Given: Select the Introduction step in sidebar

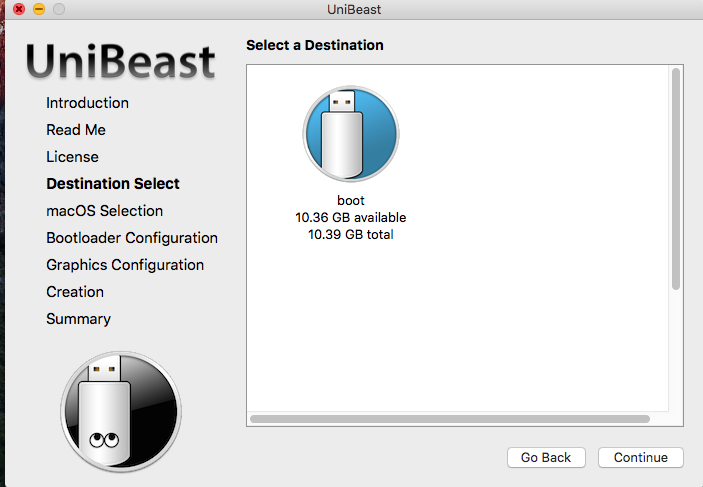Looking at the screenshot, I should pyautogui.click(x=87, y=103).
